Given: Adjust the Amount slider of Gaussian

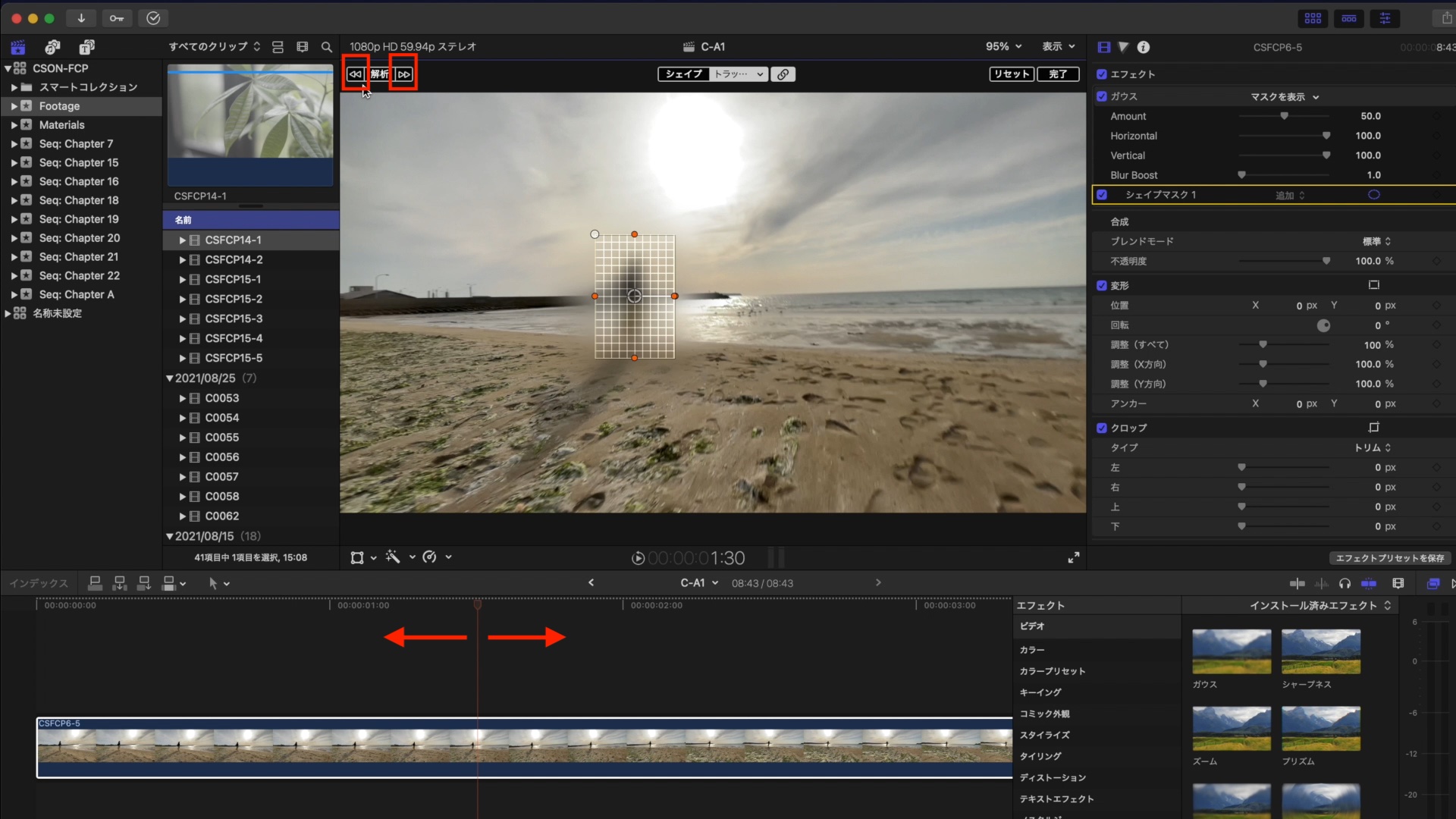Looking at the screenshot, I should [x=1284, y=116].
